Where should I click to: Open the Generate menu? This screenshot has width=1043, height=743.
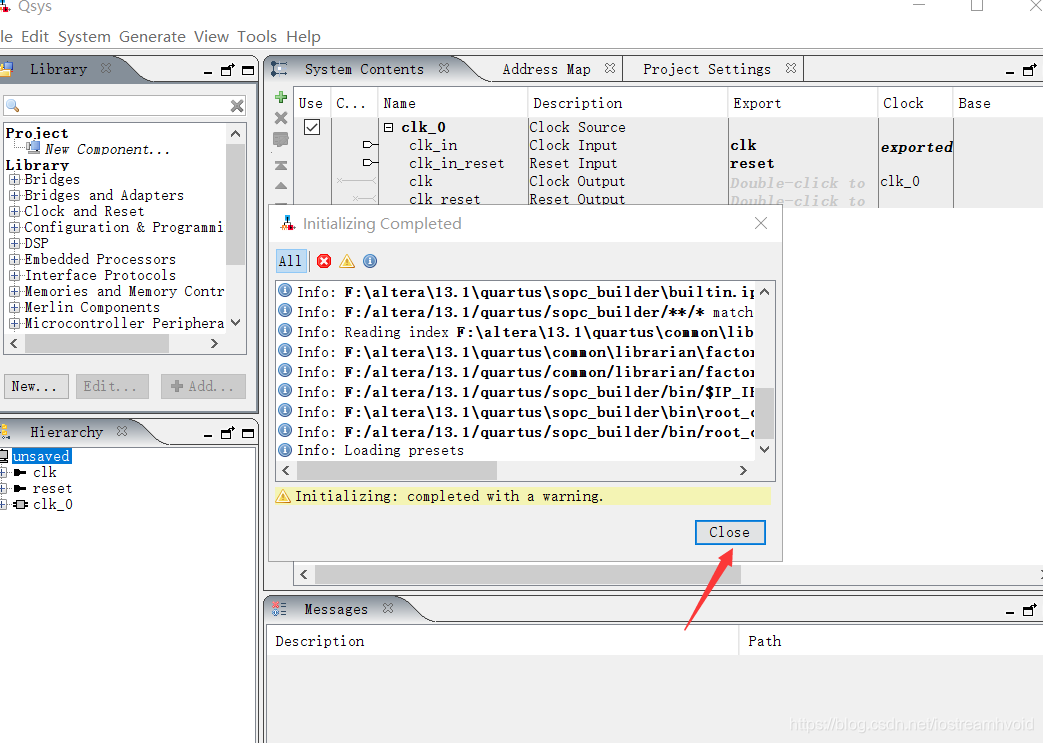pos(152,37)
